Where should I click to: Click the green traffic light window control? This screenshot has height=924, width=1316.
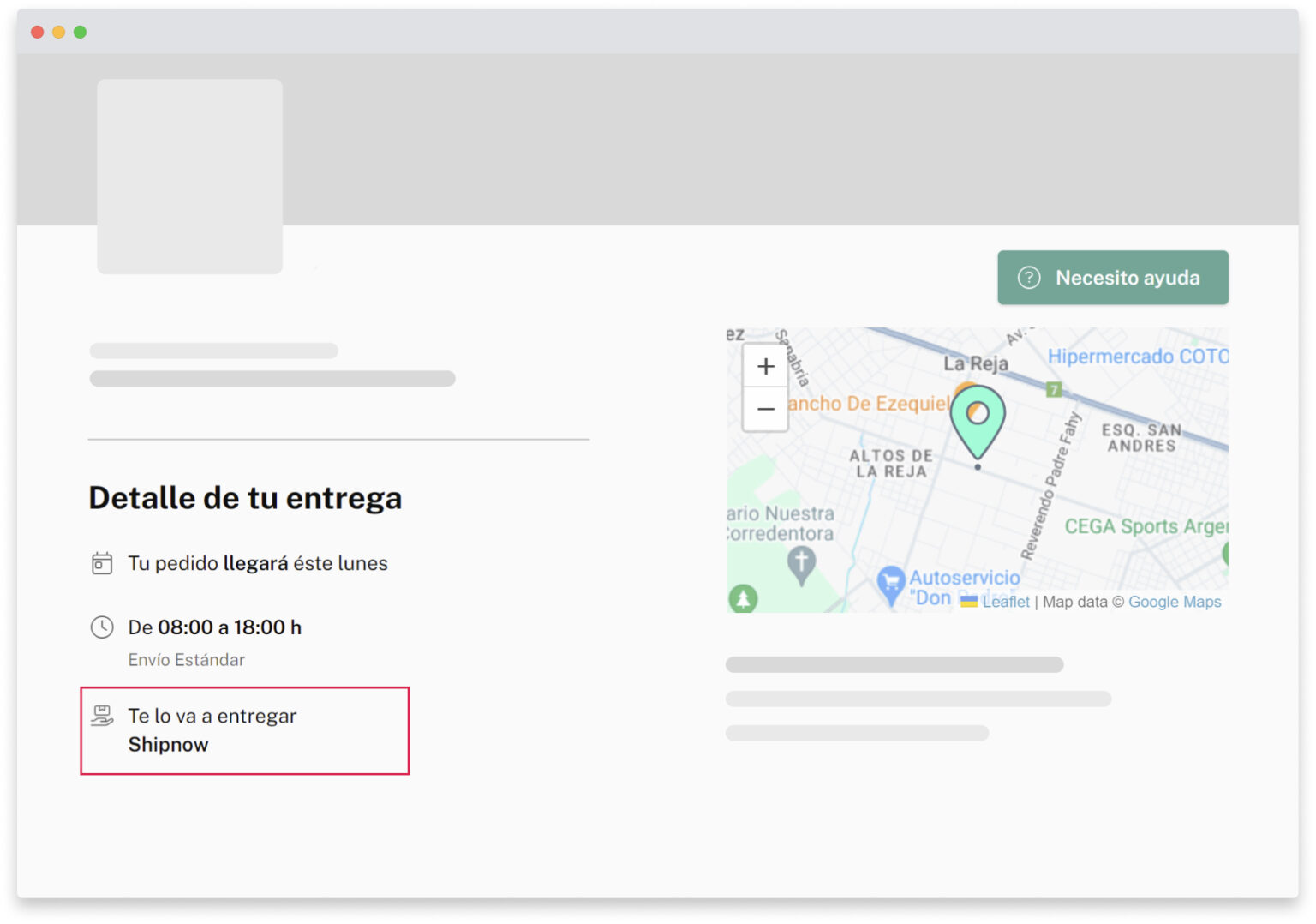pyautogui.click(x=80, y=31)
